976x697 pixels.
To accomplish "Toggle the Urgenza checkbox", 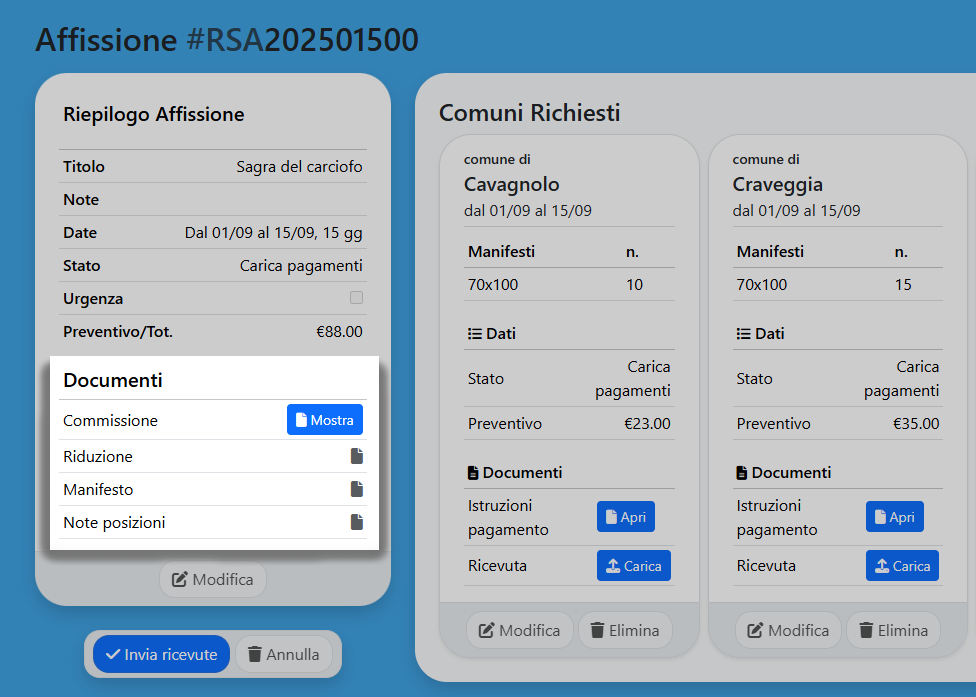I will pos(356,298).
